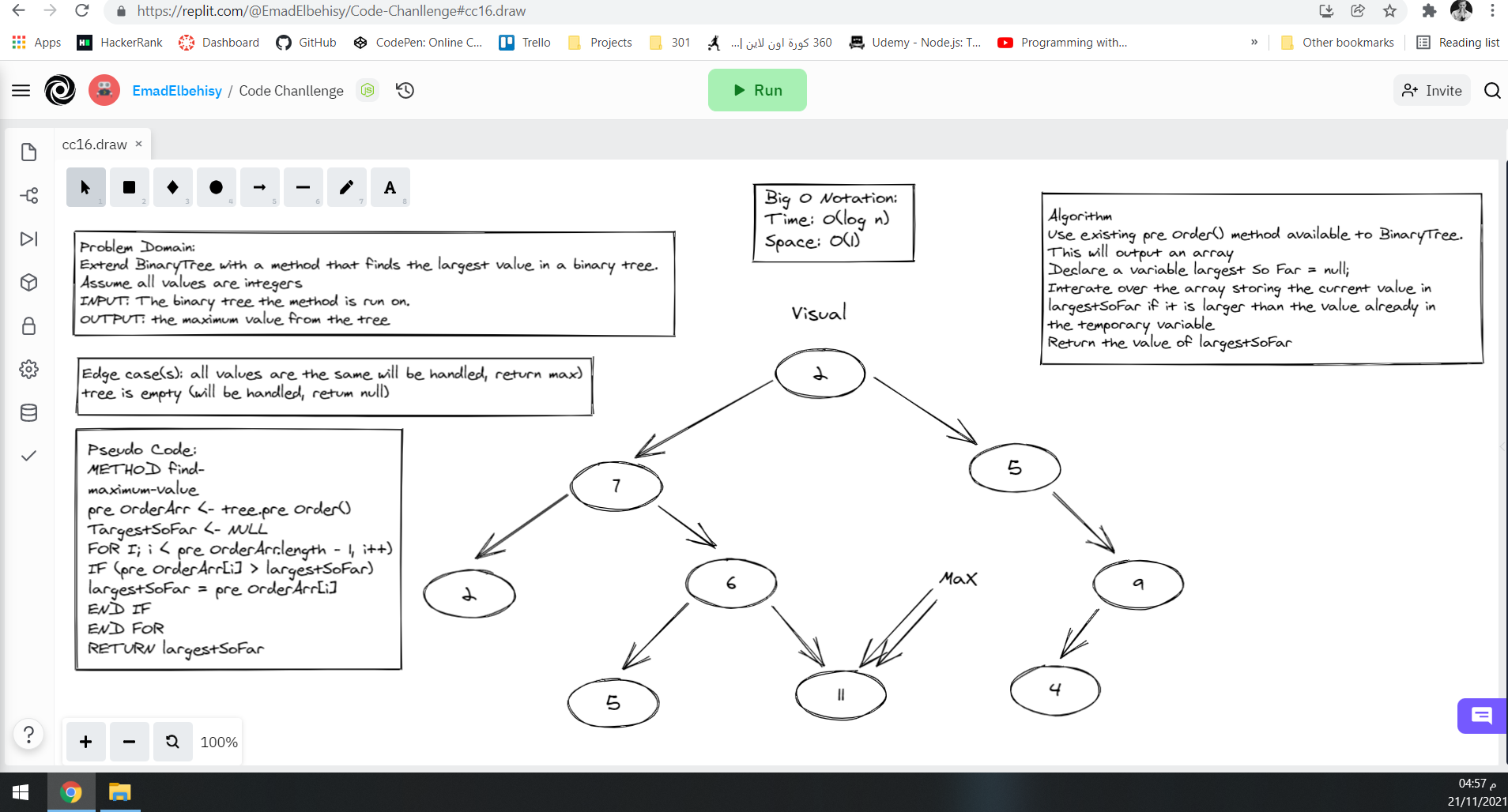This screenshot has height=812, width=1508.
Task: Open the search magnifier in header
Action: tap(1492, 91)
